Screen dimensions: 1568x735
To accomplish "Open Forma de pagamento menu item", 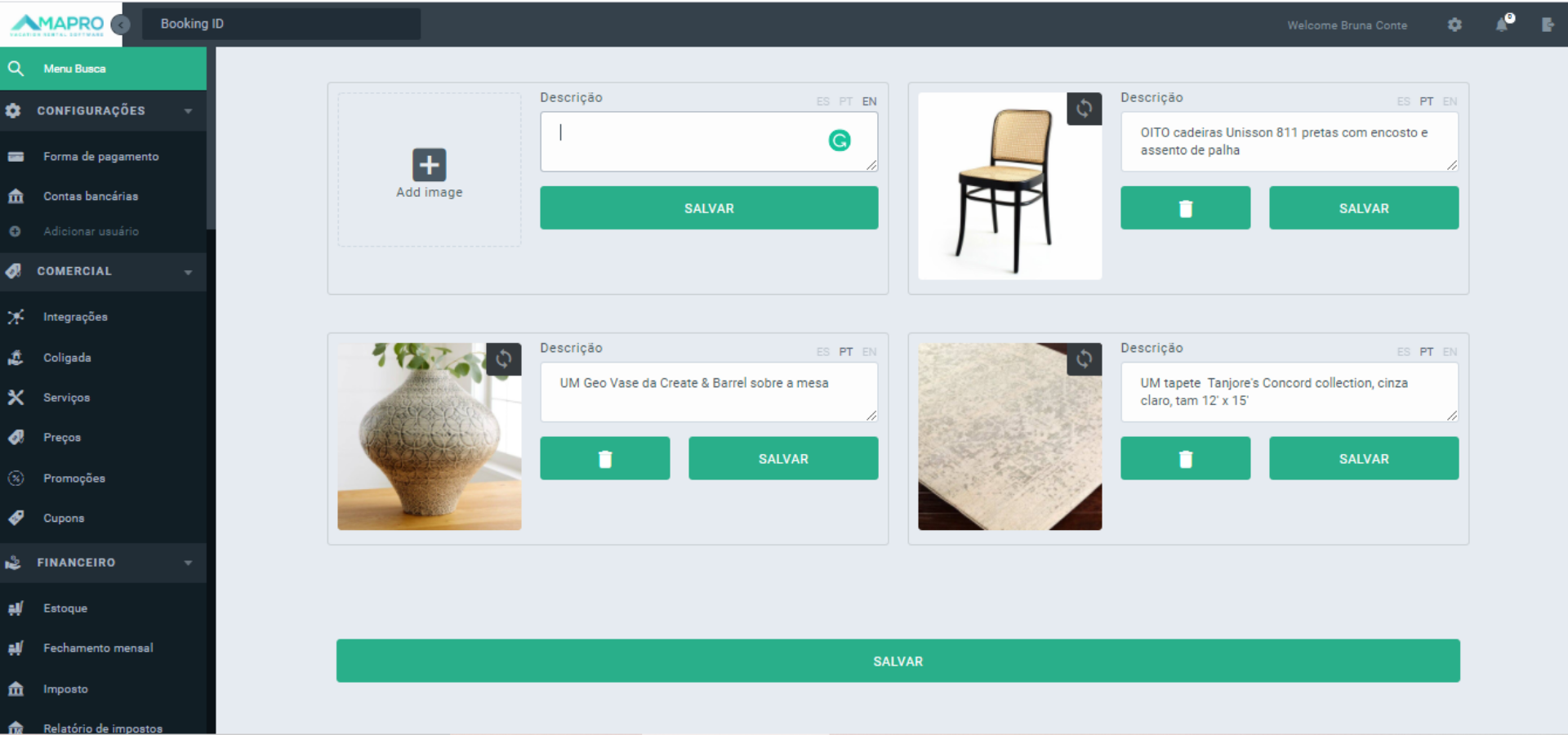I will point(100,157).
